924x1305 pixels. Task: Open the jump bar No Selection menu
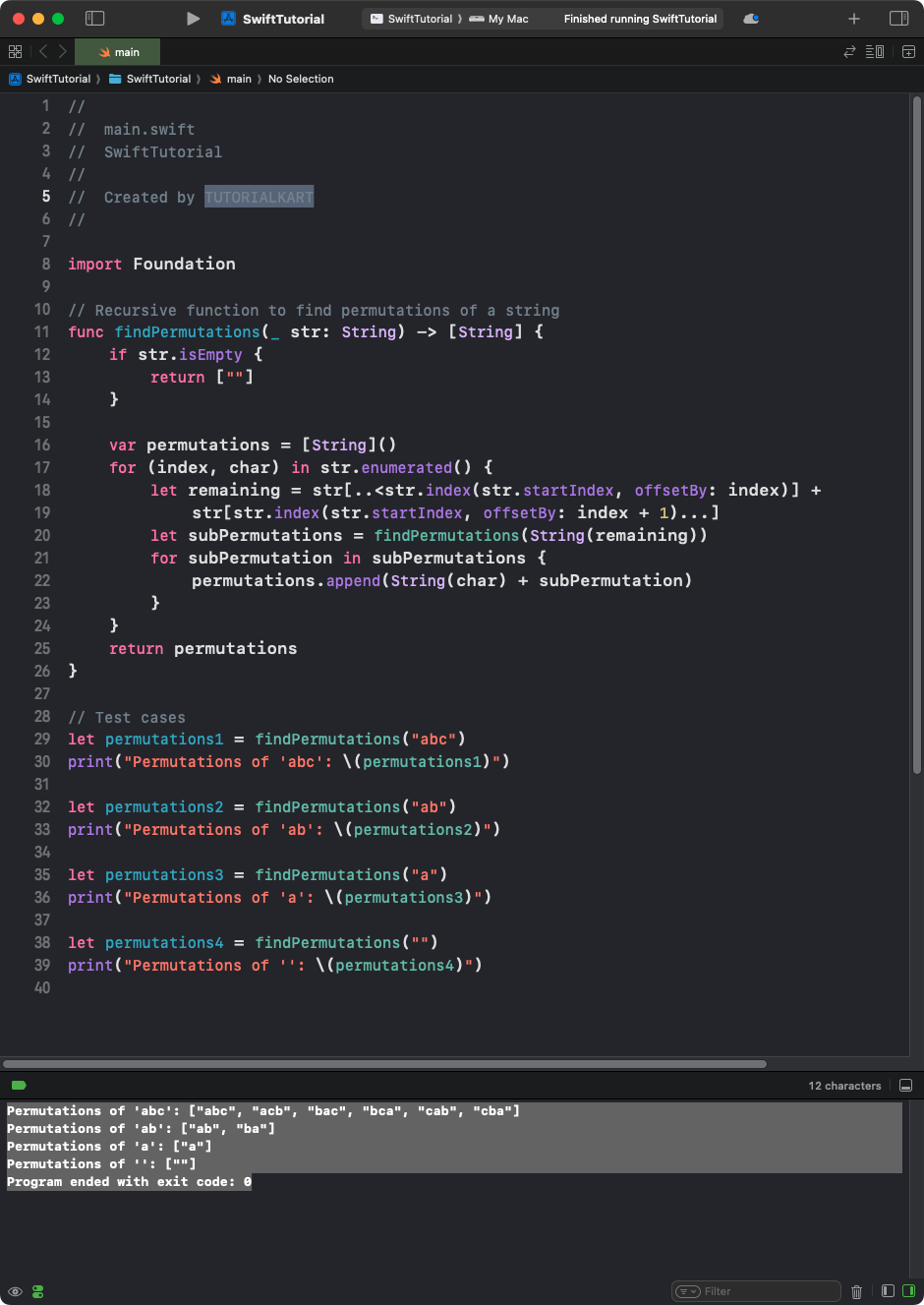pyautogui.click(x=301, y=79)
